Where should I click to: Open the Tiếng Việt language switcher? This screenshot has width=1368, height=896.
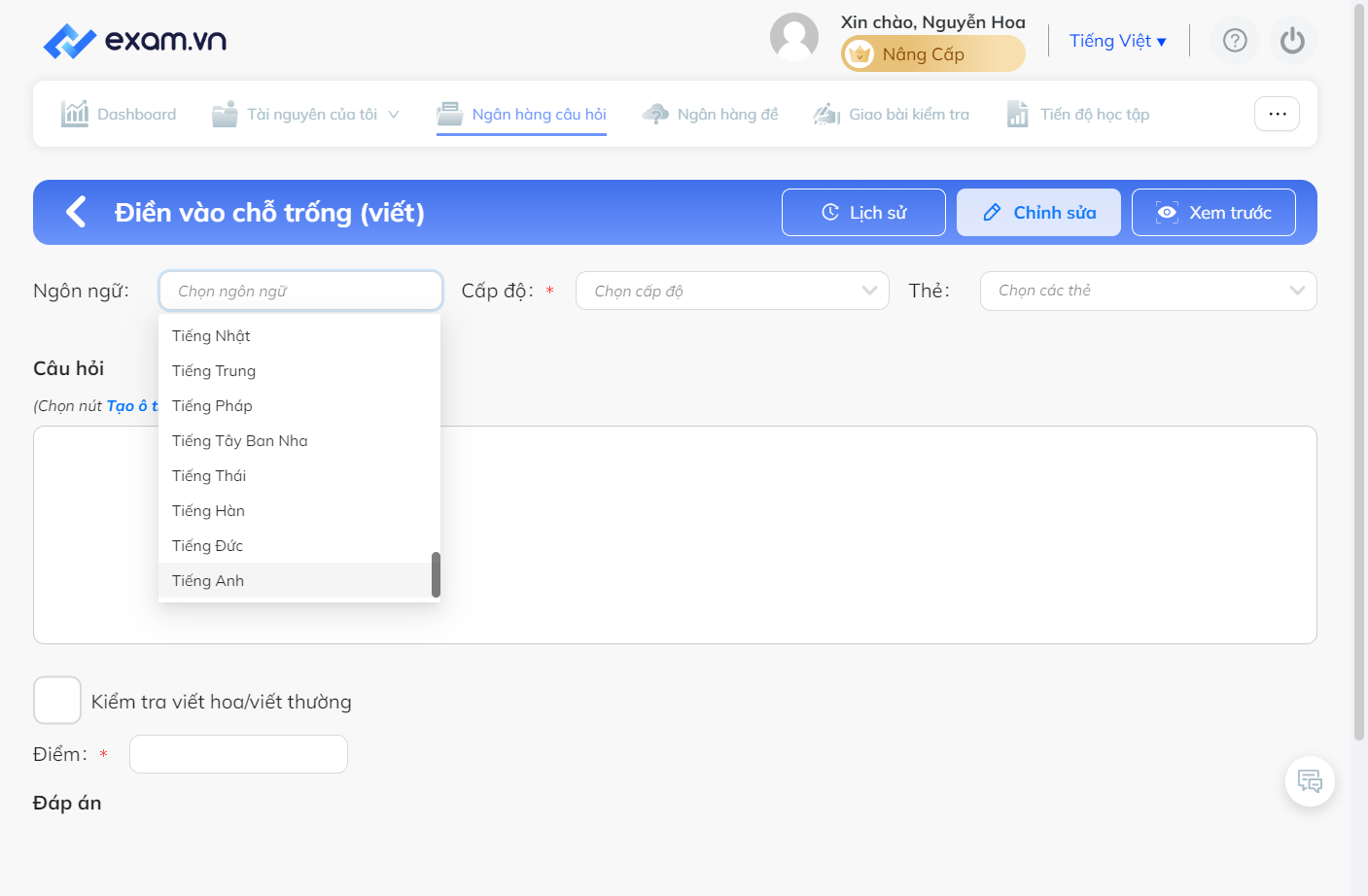tap(1117, 41)
